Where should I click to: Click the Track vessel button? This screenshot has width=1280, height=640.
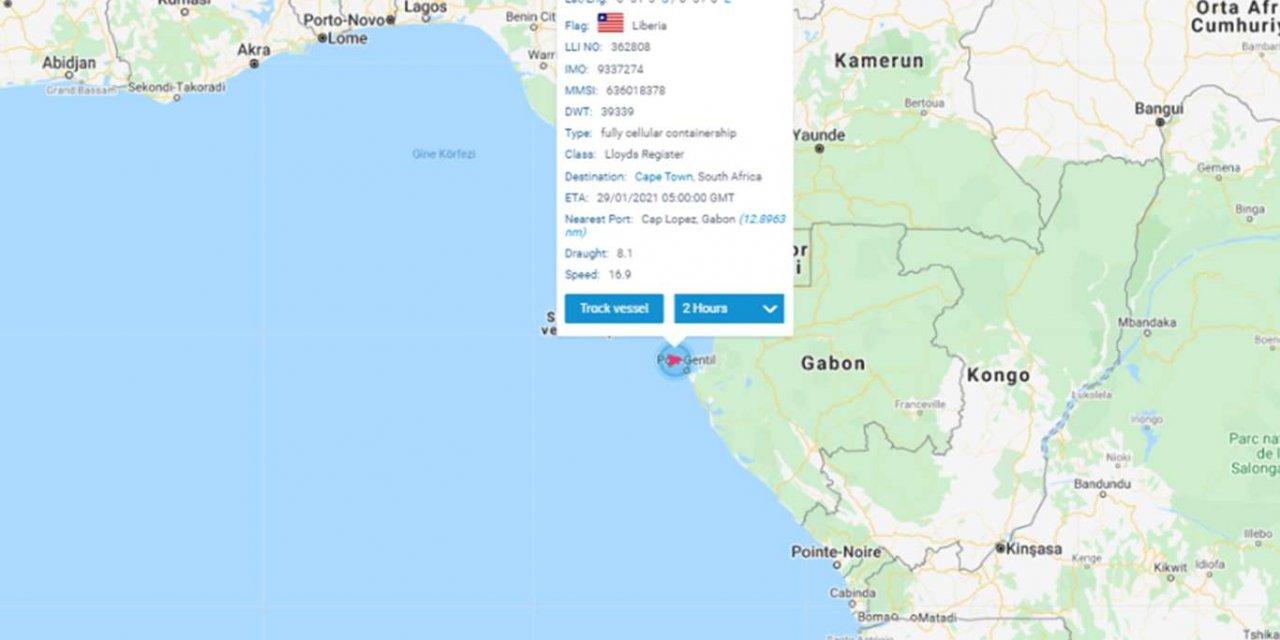pos(614,308)
